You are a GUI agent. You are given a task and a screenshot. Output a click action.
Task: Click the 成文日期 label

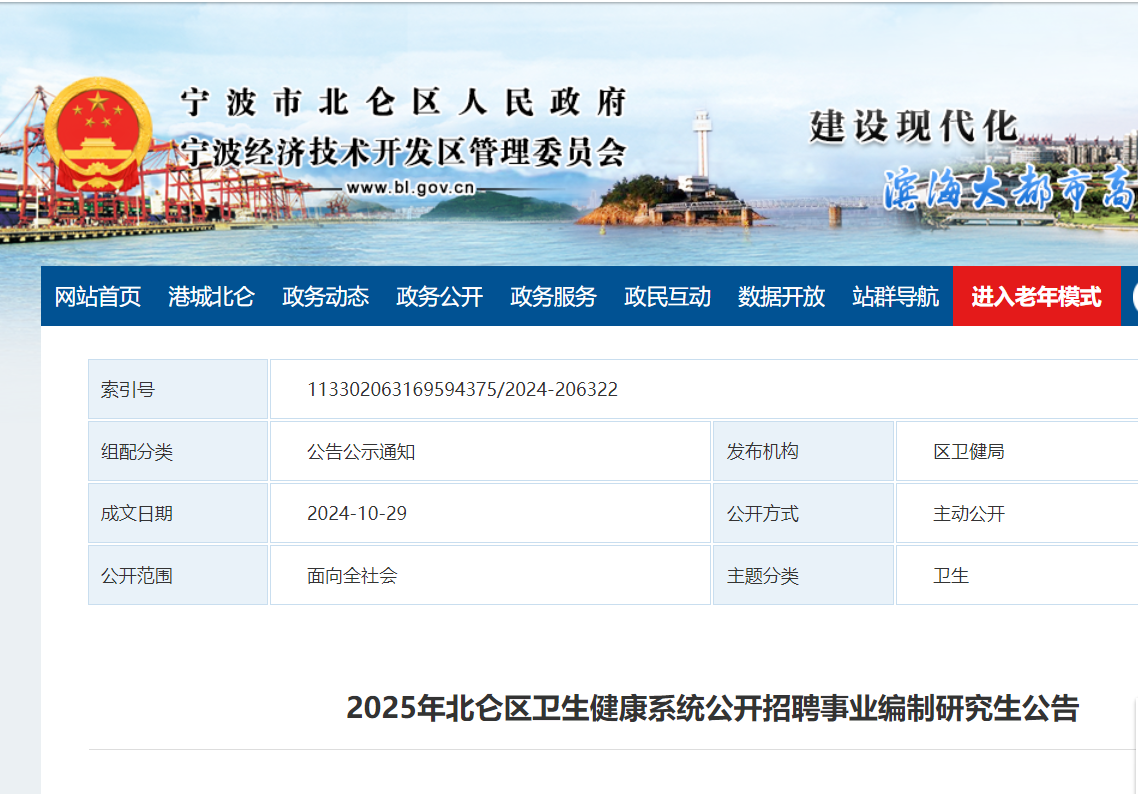136,514
